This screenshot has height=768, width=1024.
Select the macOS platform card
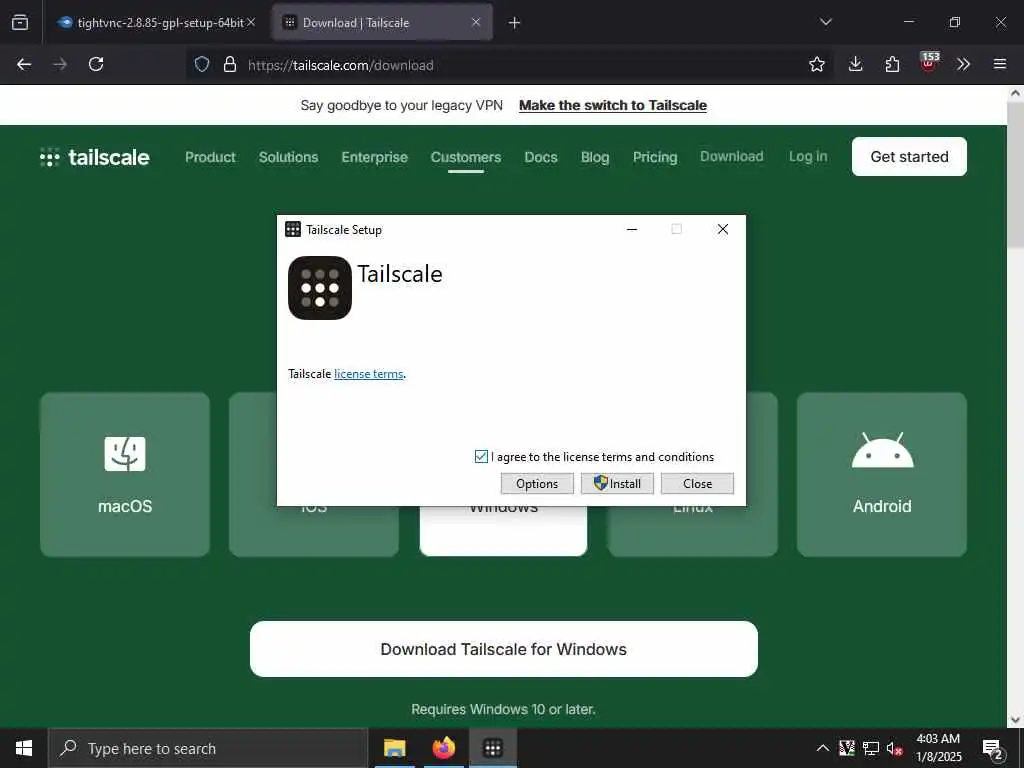click(125, 474)
